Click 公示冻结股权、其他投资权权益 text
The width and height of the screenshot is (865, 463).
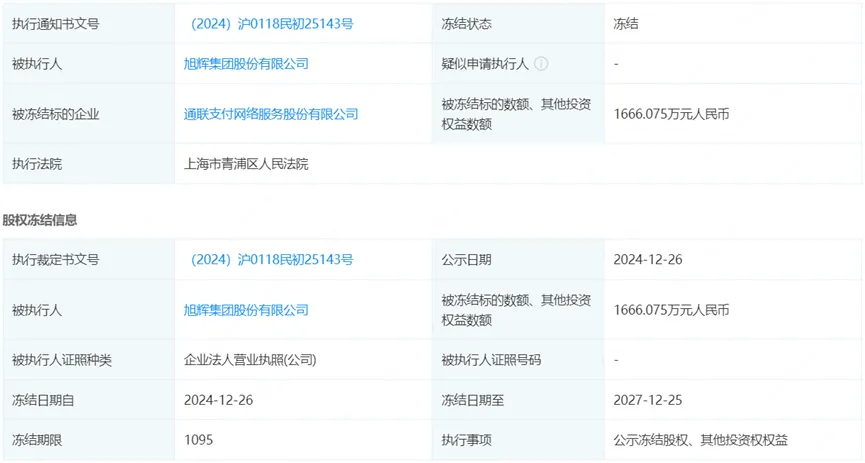(701, 440)
